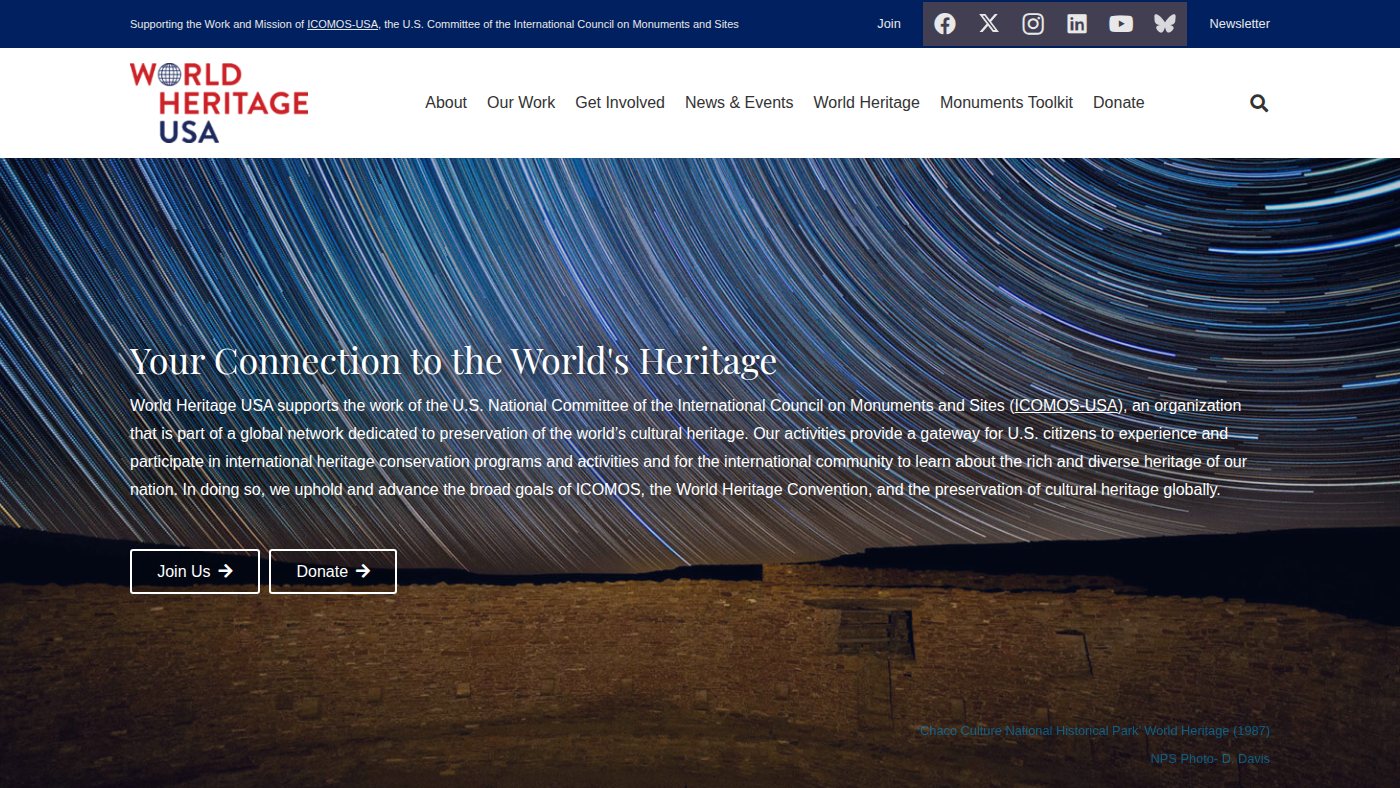Open the X (Twitter) social icon
Image resolution: width=1400 pixels, height=788 pixels.
point(989,24)
